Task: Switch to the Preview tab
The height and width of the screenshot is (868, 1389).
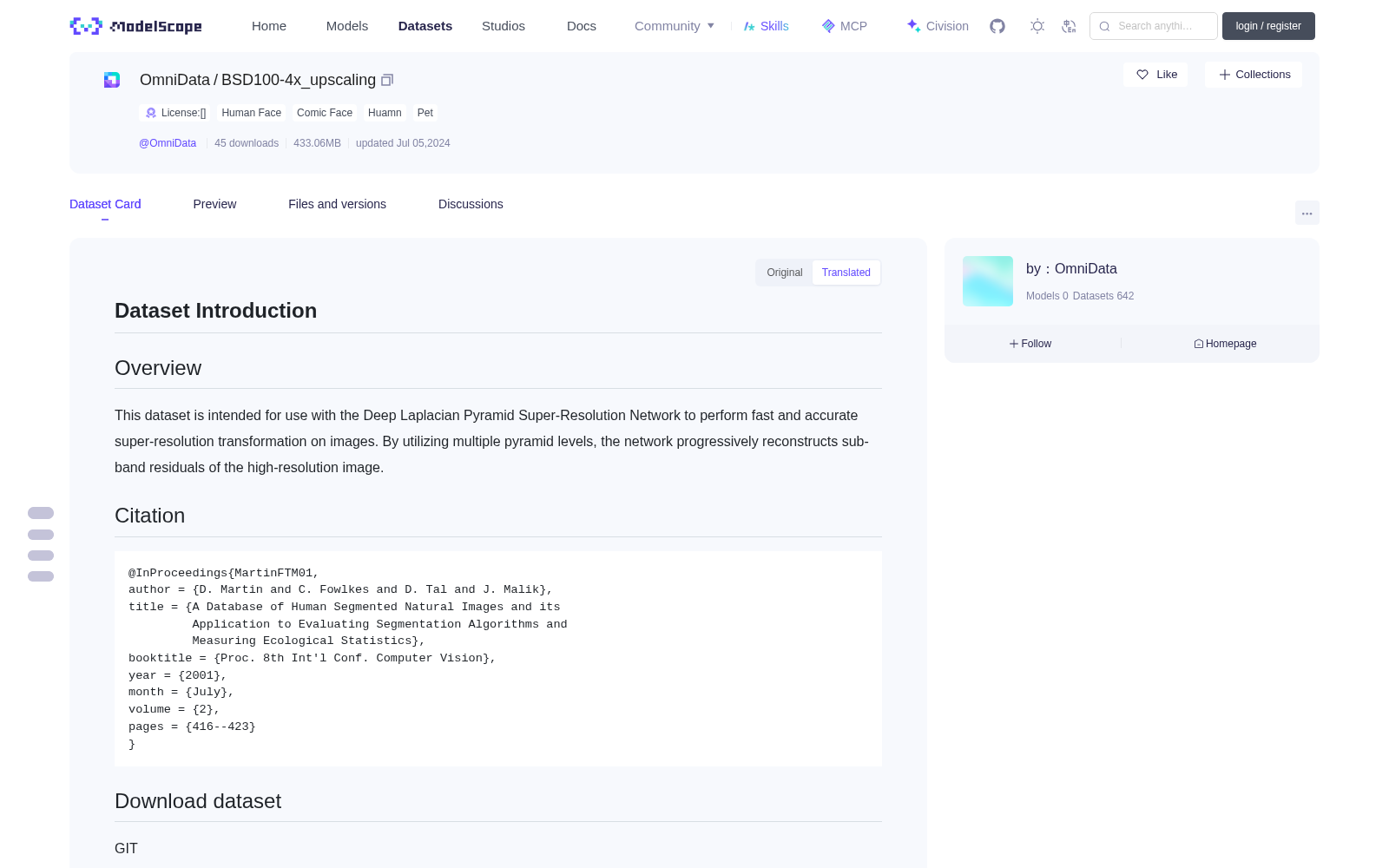Action: 214,204
